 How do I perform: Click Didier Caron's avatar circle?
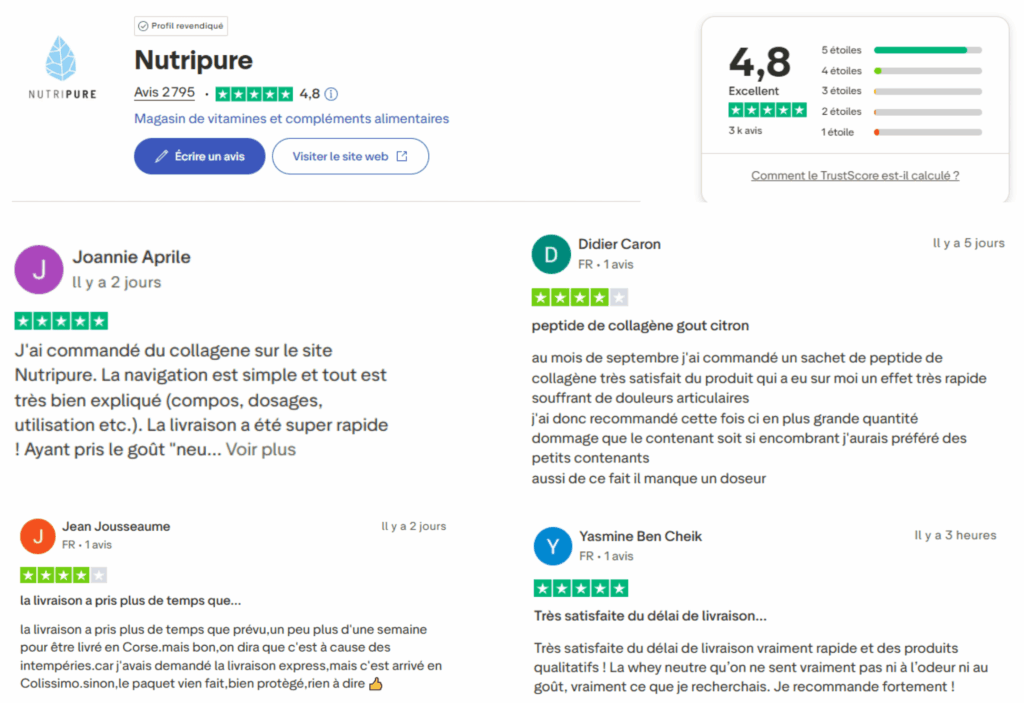(x=550, y=254)
